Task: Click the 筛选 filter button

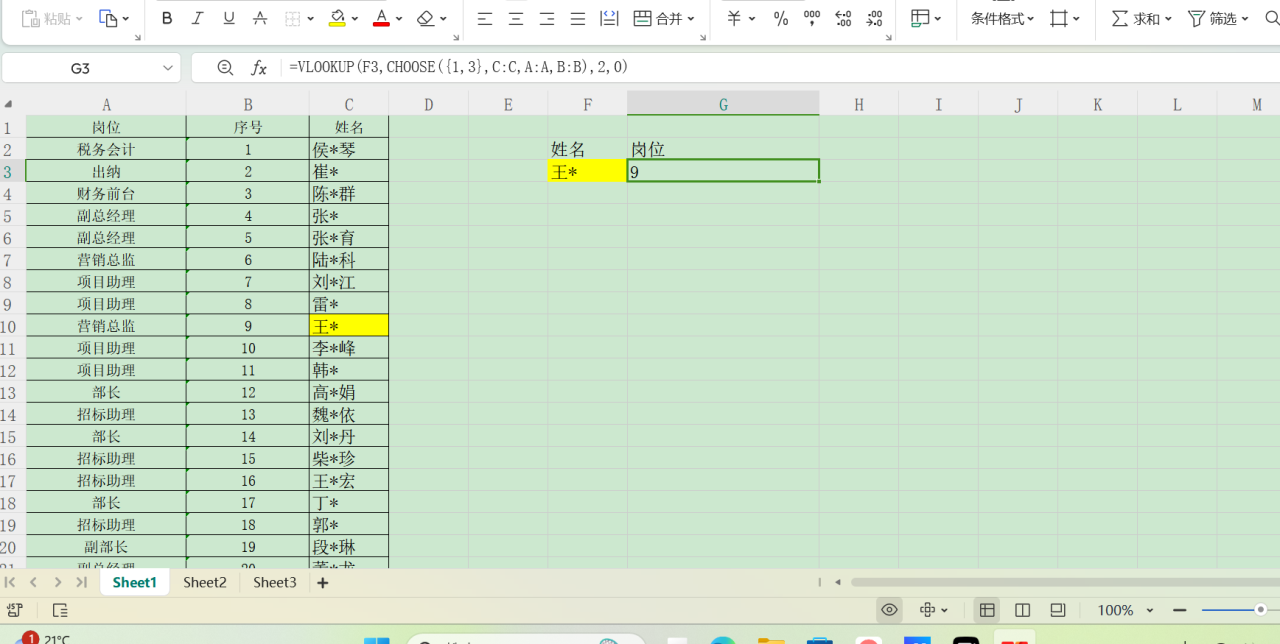Action: pos(1212,18)
